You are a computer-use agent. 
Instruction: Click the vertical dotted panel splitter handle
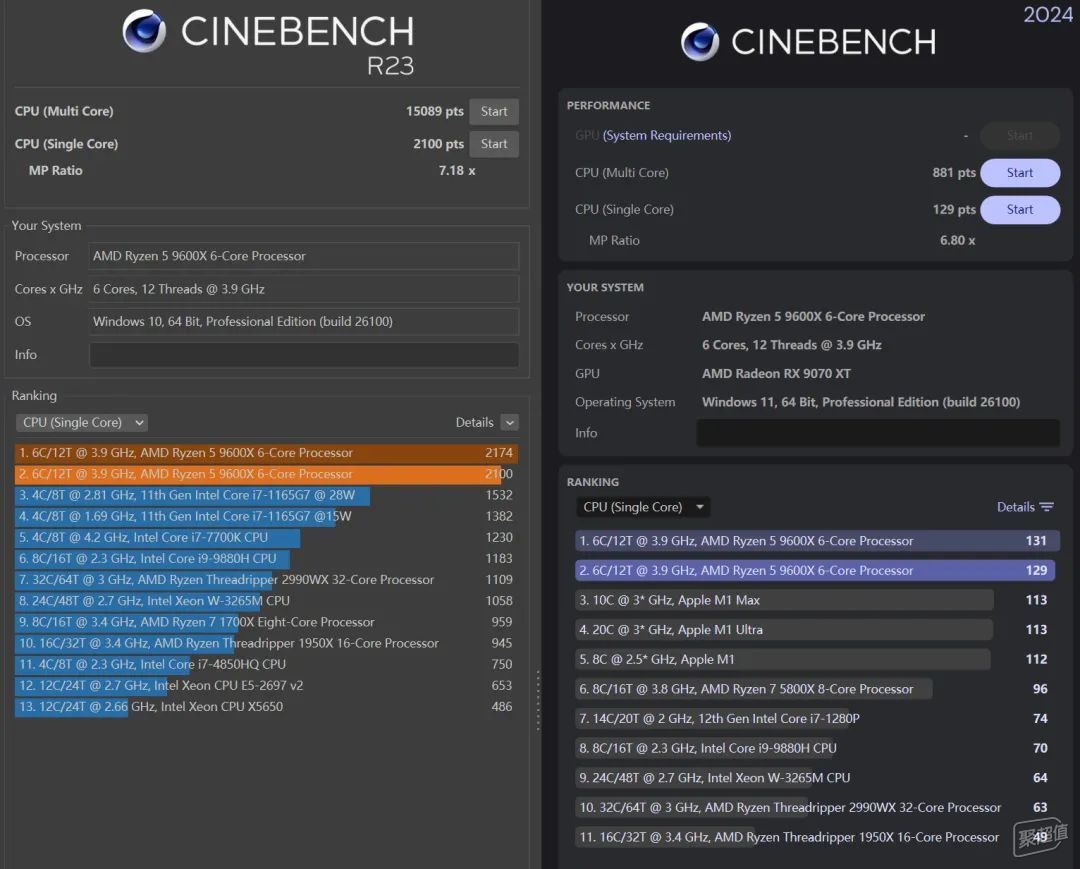coord(538,700)
